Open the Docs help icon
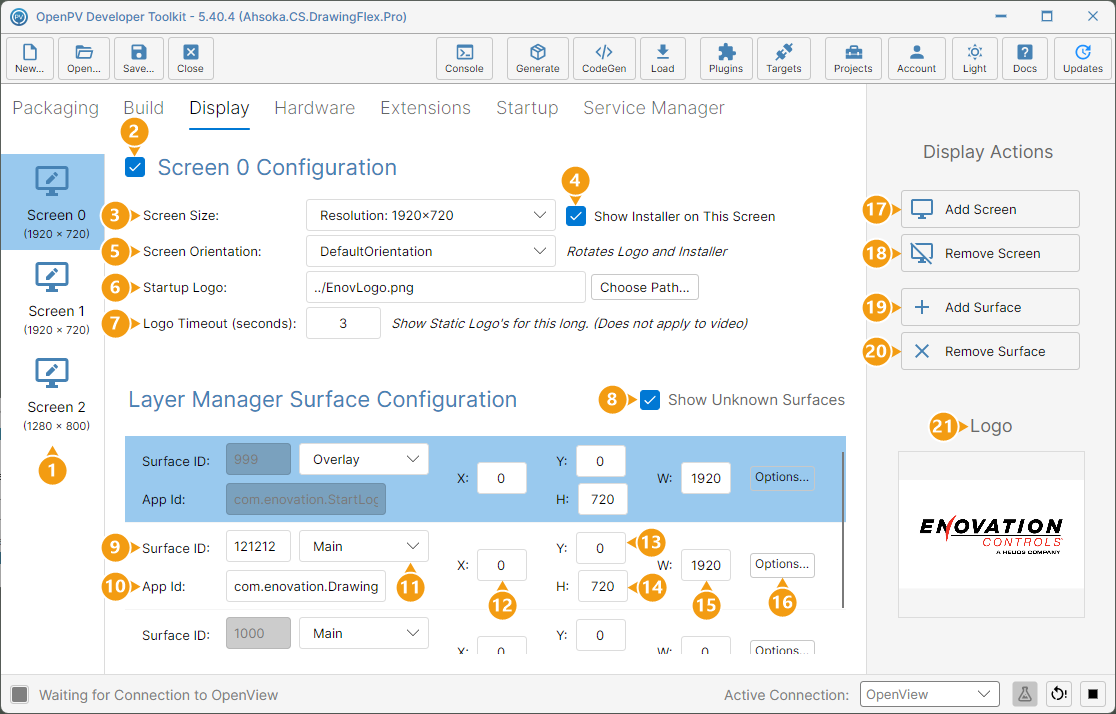 (x=1025, y=58)
